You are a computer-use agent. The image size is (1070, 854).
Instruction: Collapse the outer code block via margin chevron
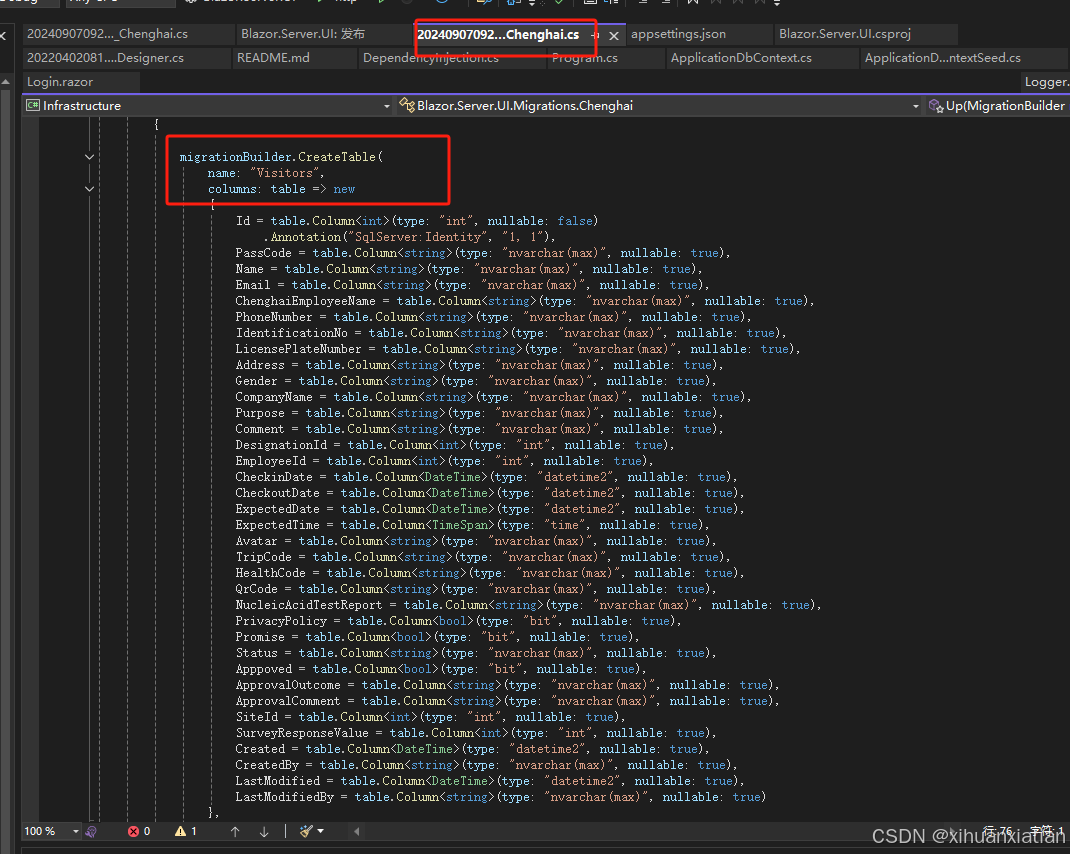pyautogui.click(x=88, y=188)
